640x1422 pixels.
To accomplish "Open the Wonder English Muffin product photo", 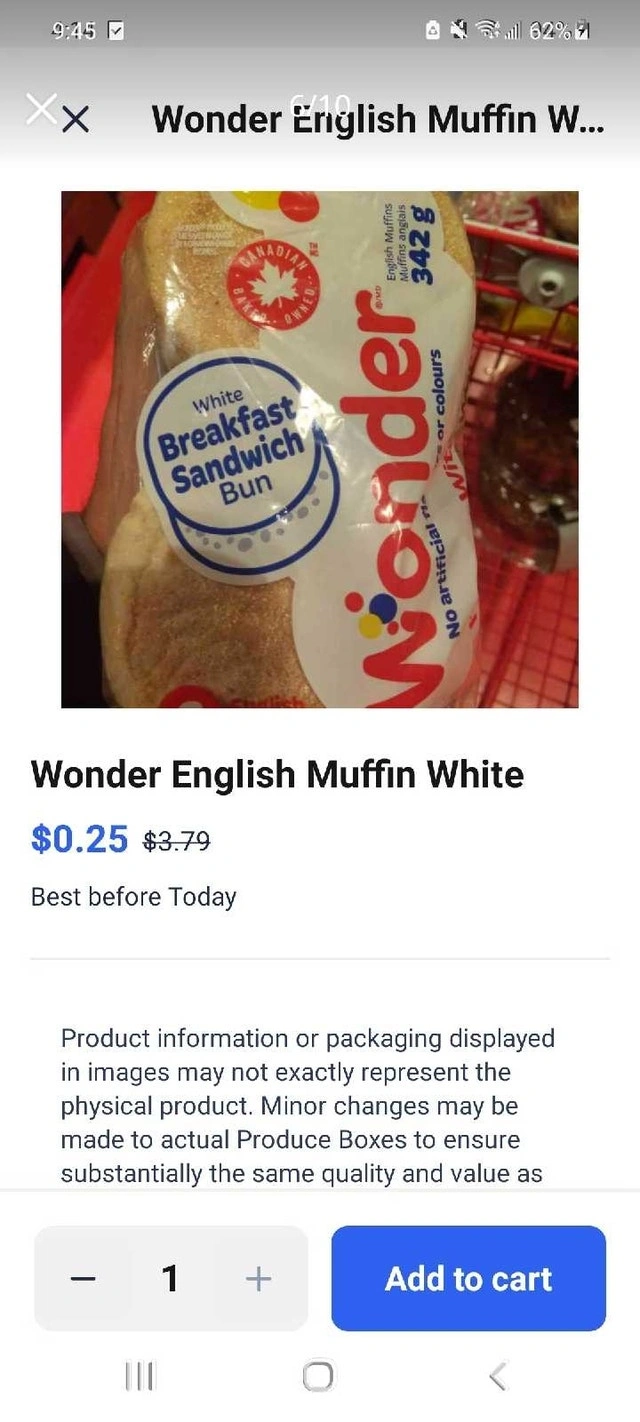I will coord(320,449).
